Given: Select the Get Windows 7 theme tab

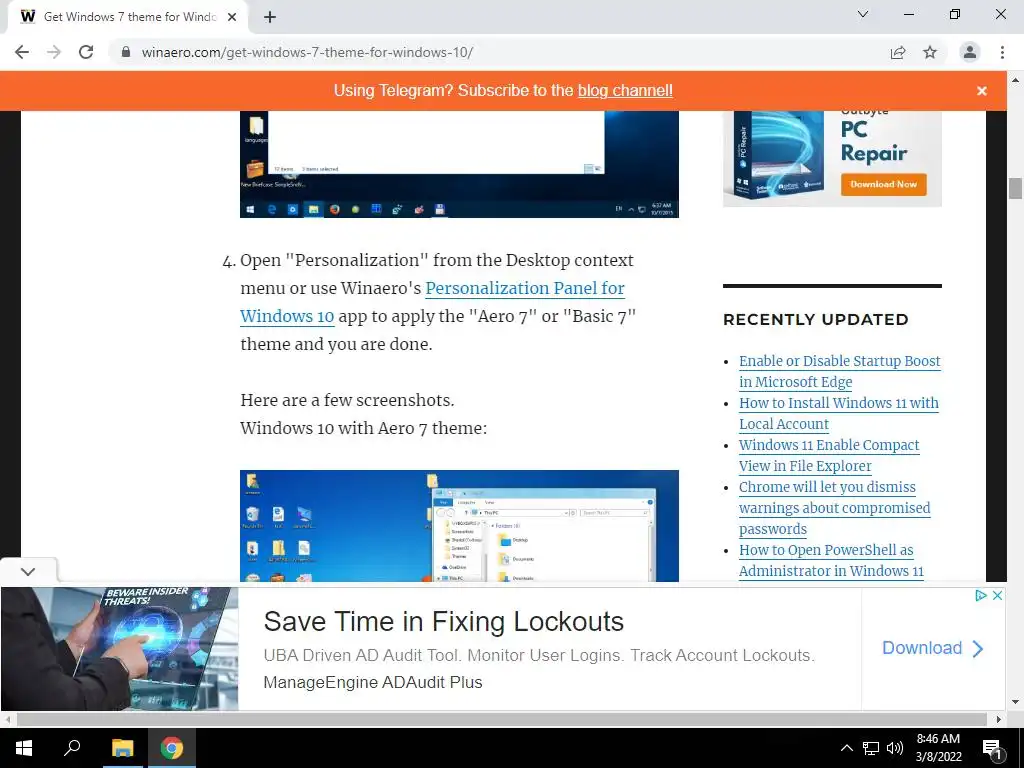Looking at the screenshot, I should [128, 17].
